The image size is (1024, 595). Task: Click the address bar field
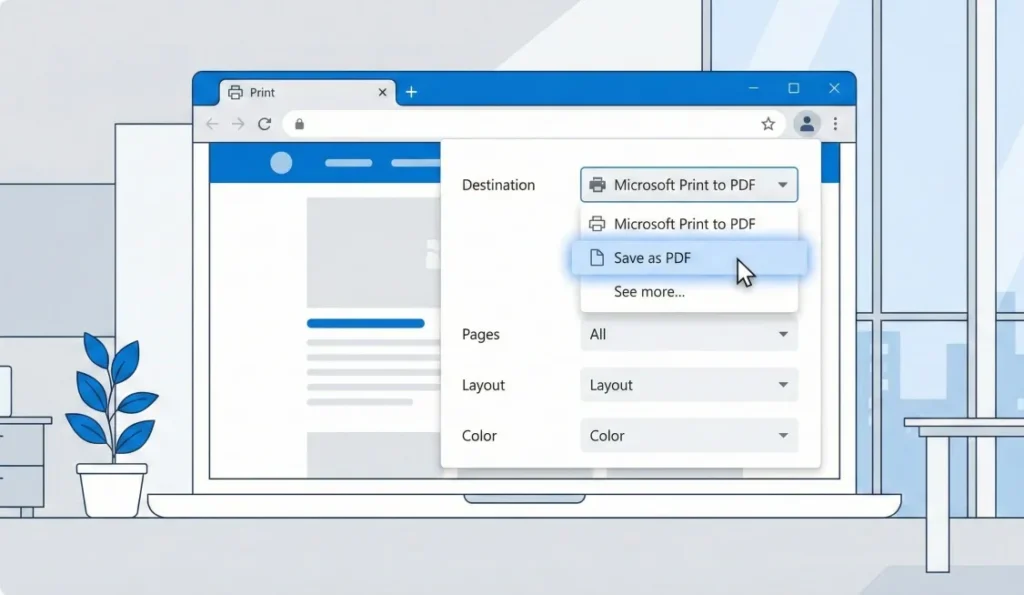(534, 124)
